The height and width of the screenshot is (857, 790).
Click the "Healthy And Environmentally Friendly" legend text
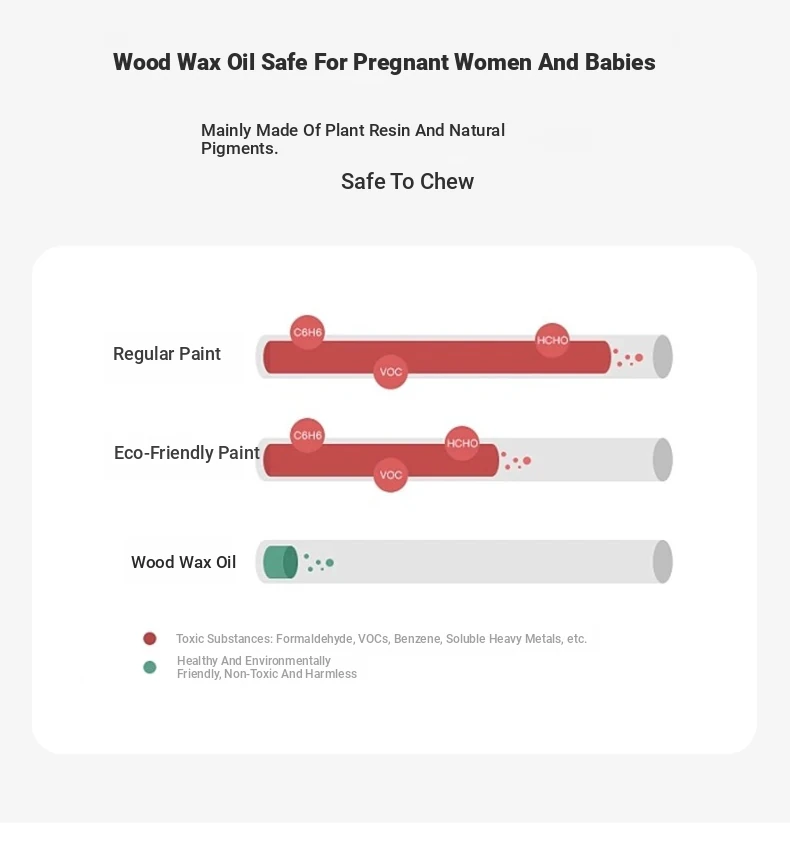[x=266, y=667]
